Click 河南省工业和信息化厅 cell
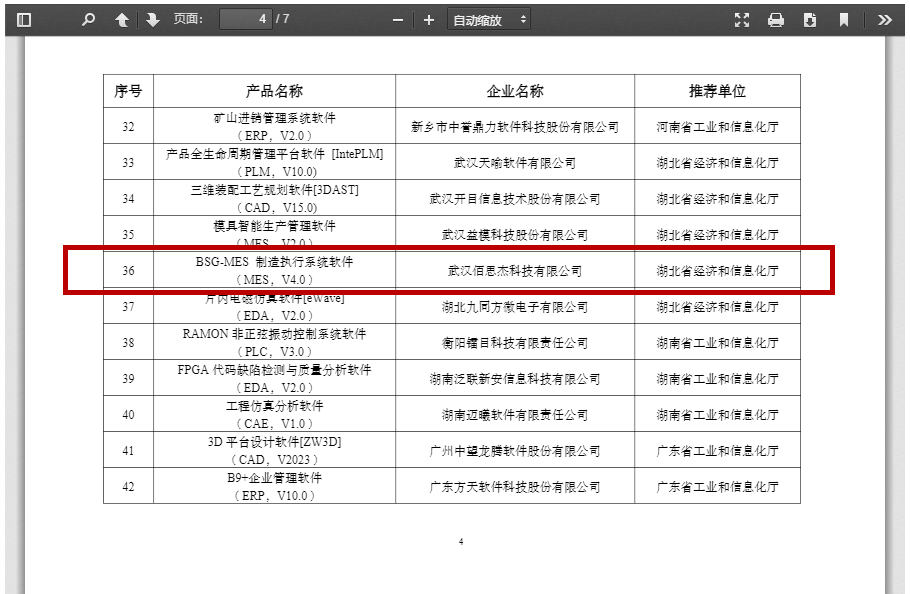Viewport: 910px width, 594px height. click(x=717, y=127)
